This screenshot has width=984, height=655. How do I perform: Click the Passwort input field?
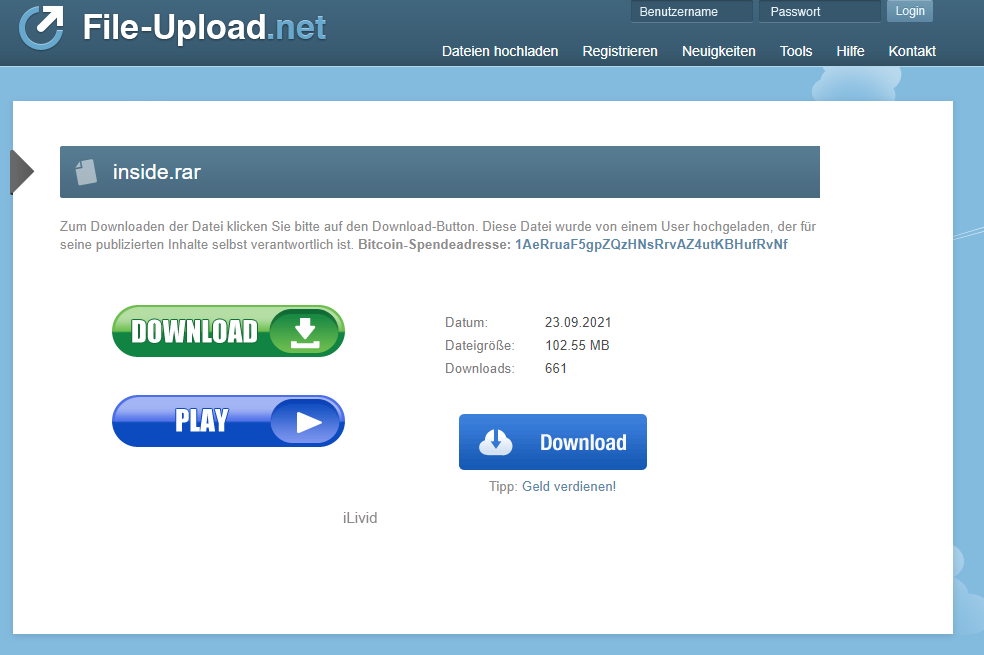(x=820, y=11)
